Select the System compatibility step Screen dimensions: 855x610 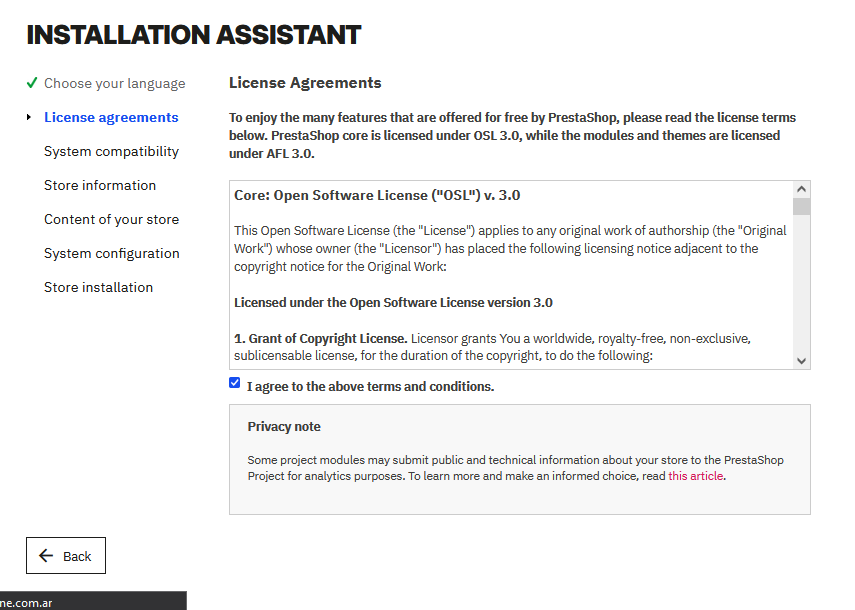pos(111,151)
